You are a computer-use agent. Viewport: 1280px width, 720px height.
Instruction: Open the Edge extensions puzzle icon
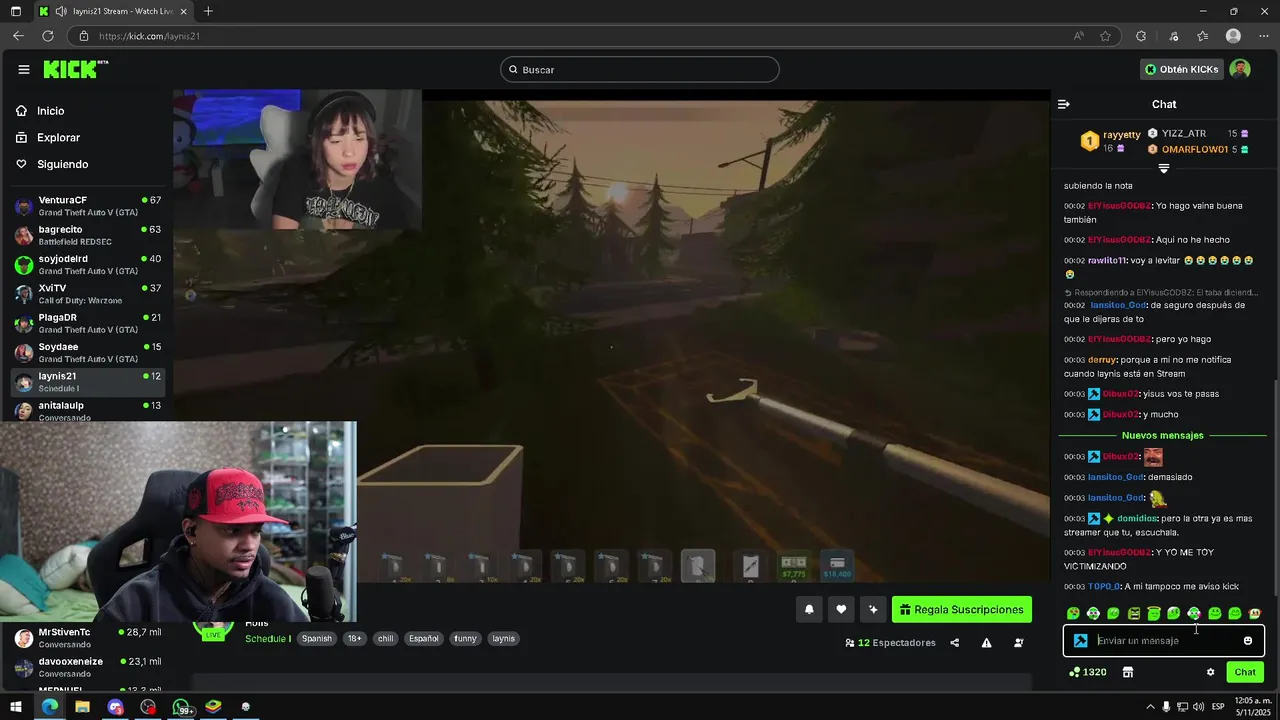1141,36
